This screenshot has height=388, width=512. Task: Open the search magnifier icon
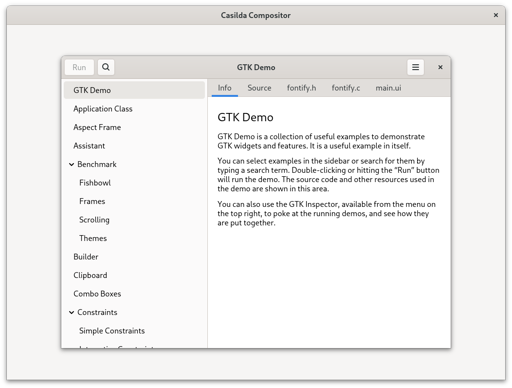point(106,67)
